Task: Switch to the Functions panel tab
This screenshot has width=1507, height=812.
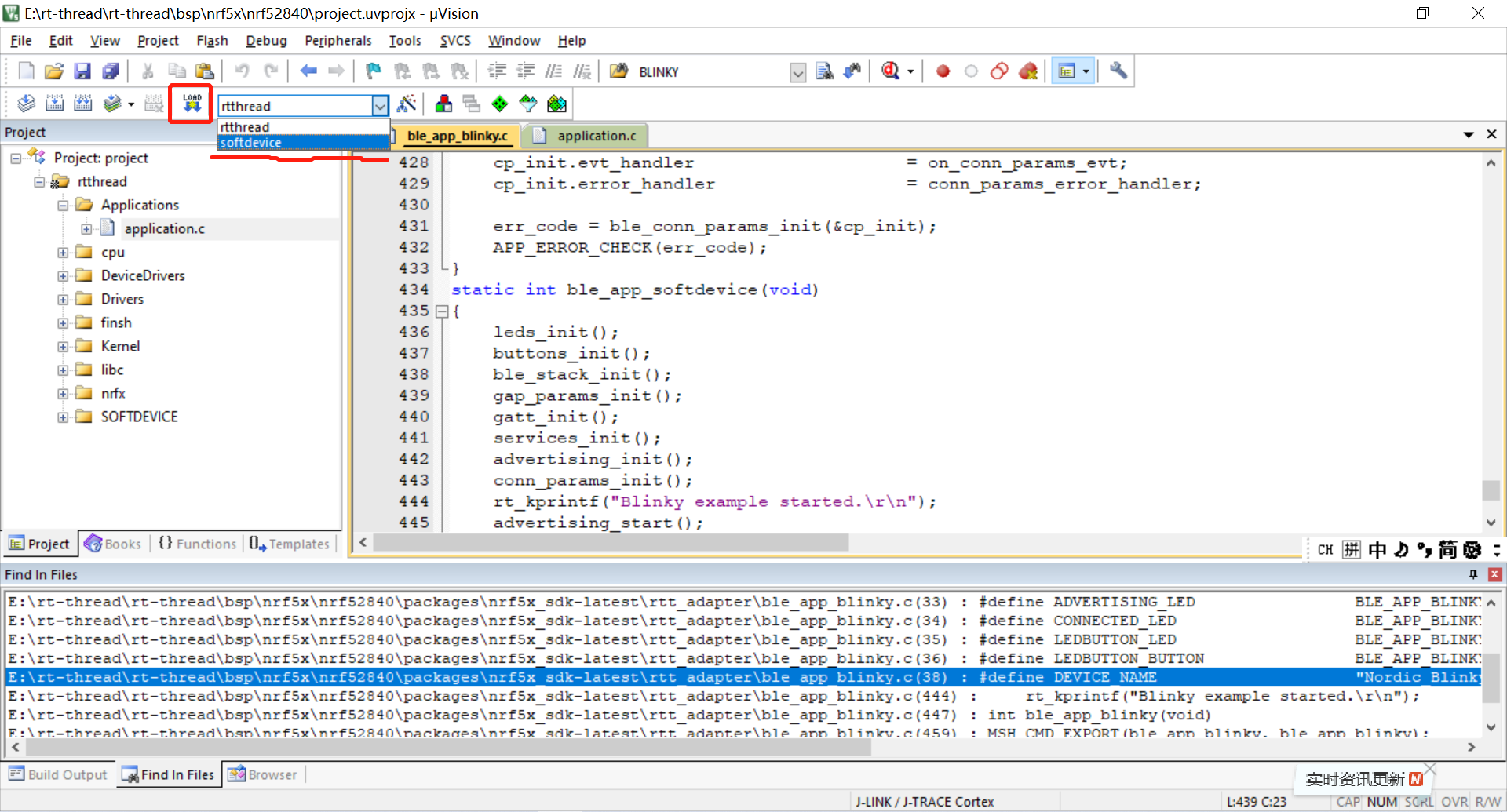Action: (198, 544)
